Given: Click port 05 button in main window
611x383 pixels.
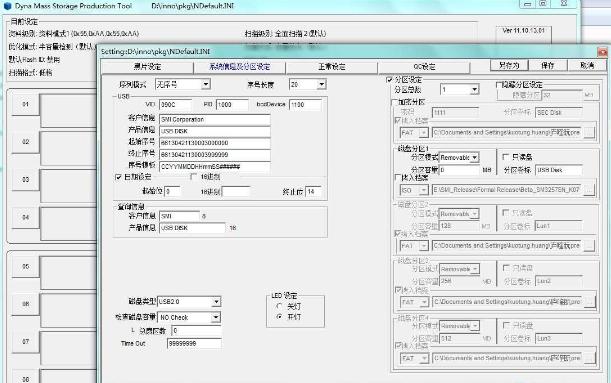Looking at the screenshot, I should (25, 267).
